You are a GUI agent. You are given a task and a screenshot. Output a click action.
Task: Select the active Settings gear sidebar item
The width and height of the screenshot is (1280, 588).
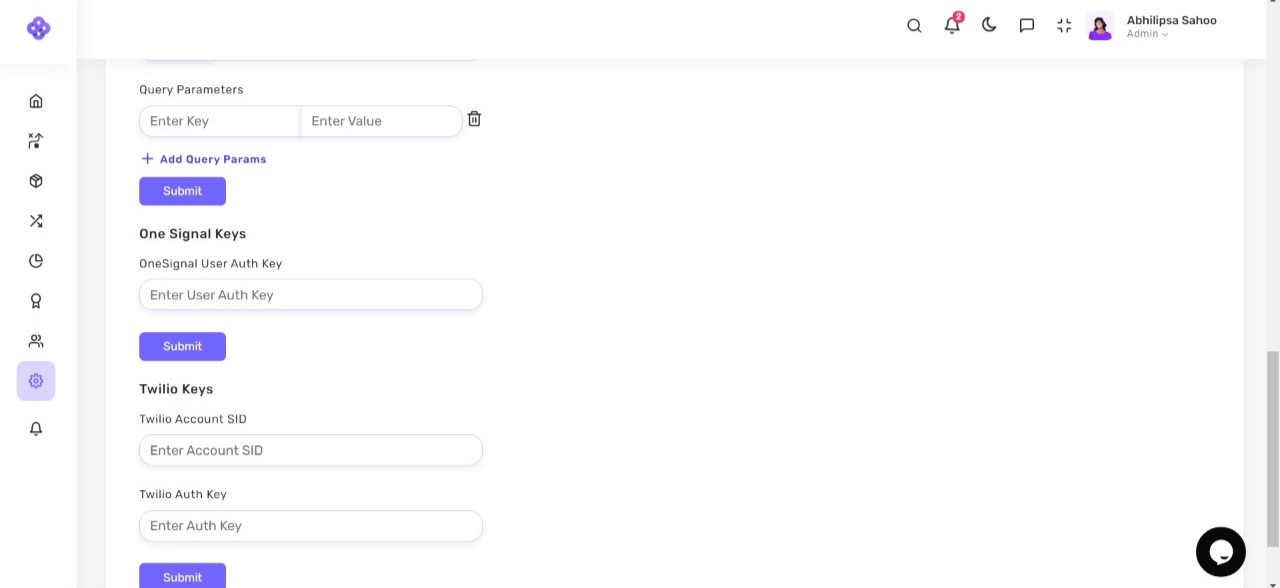(36, 381)
